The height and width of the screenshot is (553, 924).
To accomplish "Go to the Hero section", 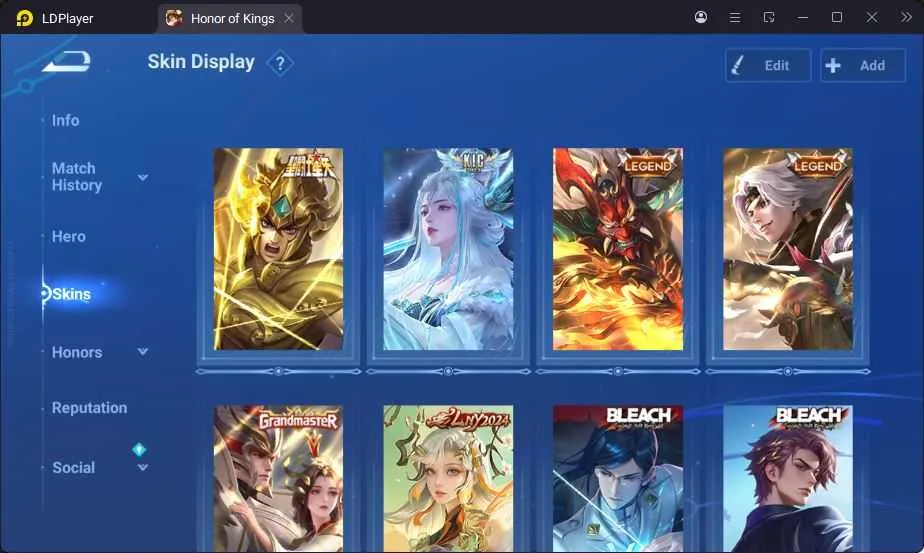I will 68,236.
